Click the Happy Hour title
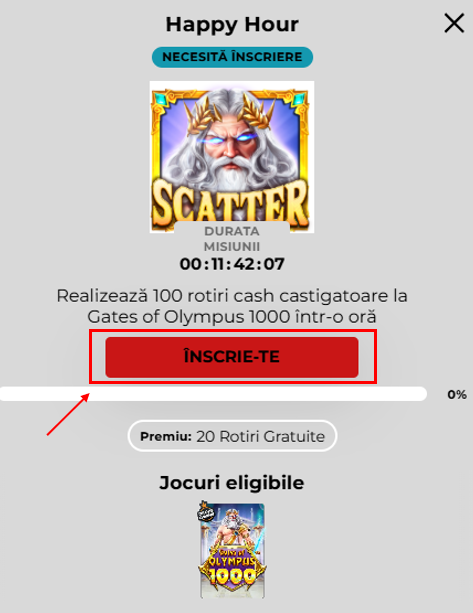Image resolution: width=473 pixels, height=613 pixels. [x=232, y=24]
